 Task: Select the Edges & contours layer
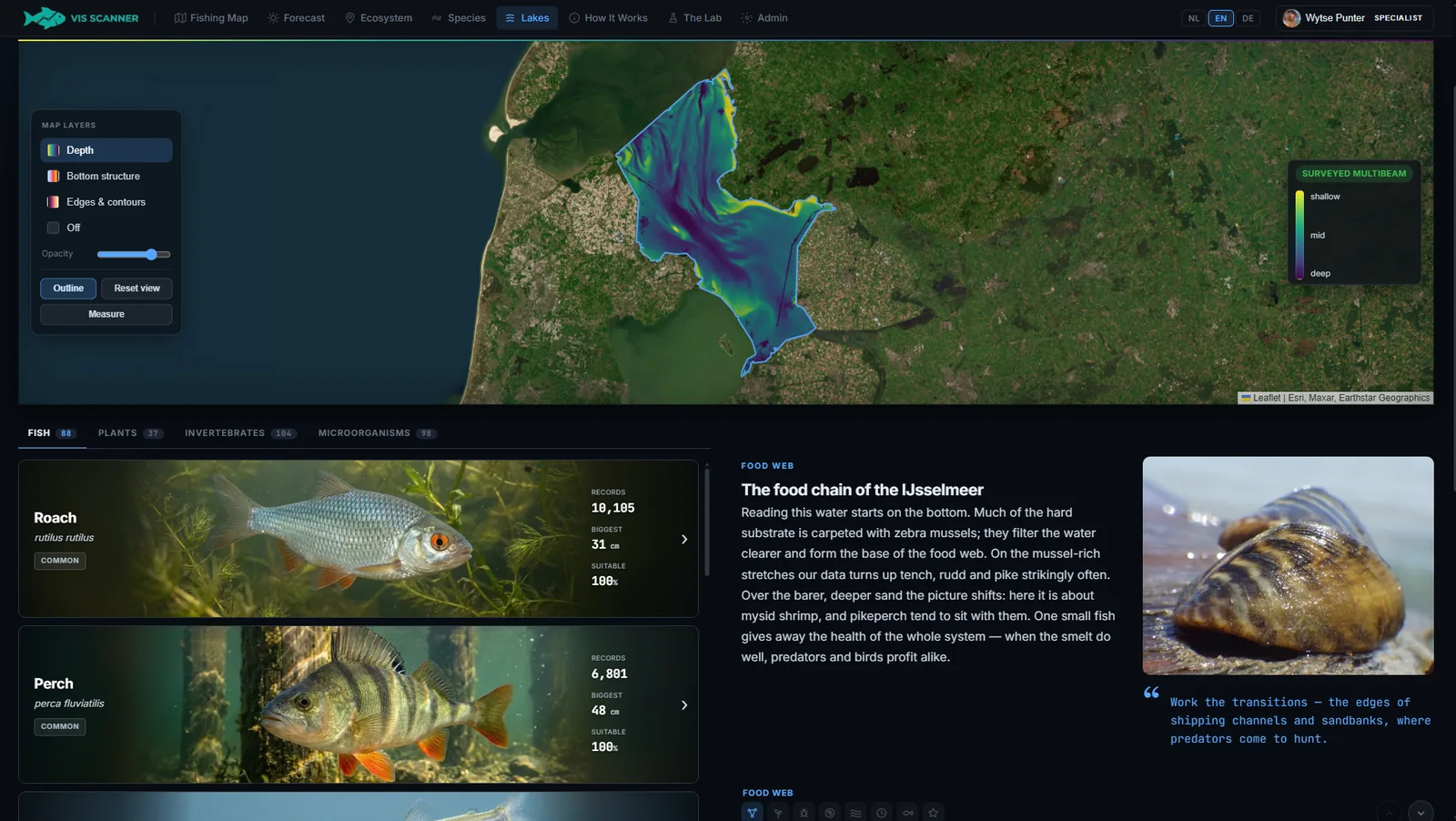coord(106,202)
